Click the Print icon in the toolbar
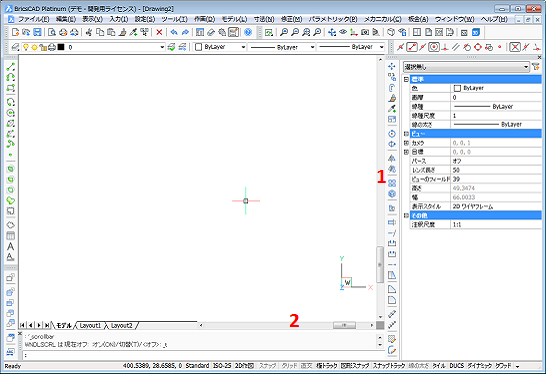 click(63, 32)
